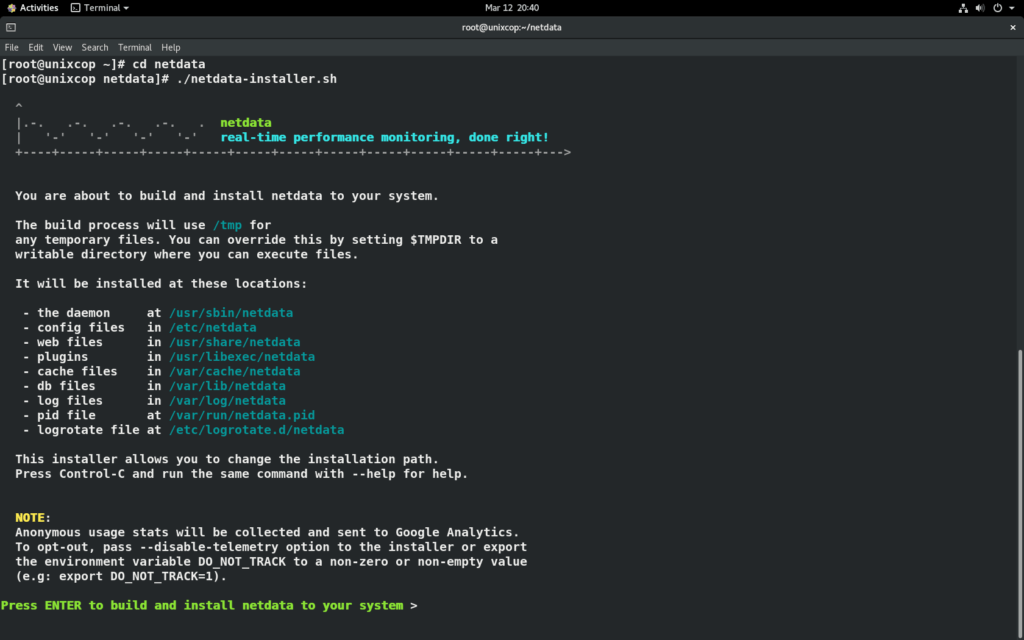The height and width of the screenshot is (640, 1024).
Task: Click the path /var/log/netdata
Action: [227, 400]
